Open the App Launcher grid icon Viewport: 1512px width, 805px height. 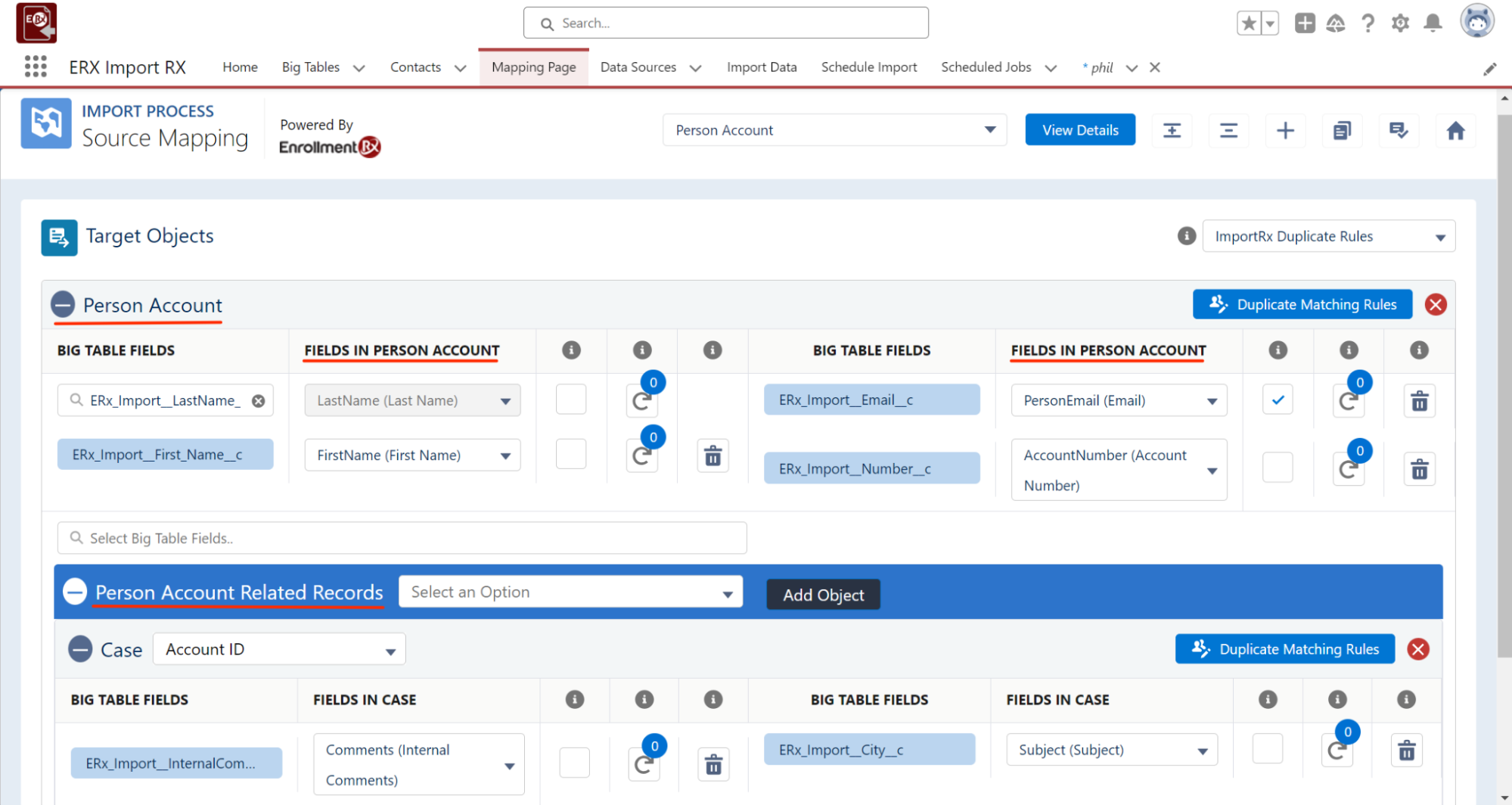(x=36, y=67)
